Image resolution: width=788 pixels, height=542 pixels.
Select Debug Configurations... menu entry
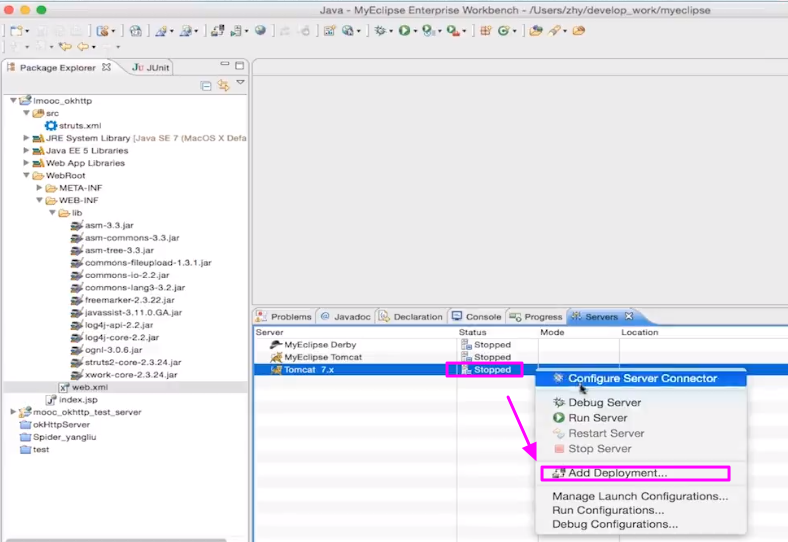click(x=614, y=524)
